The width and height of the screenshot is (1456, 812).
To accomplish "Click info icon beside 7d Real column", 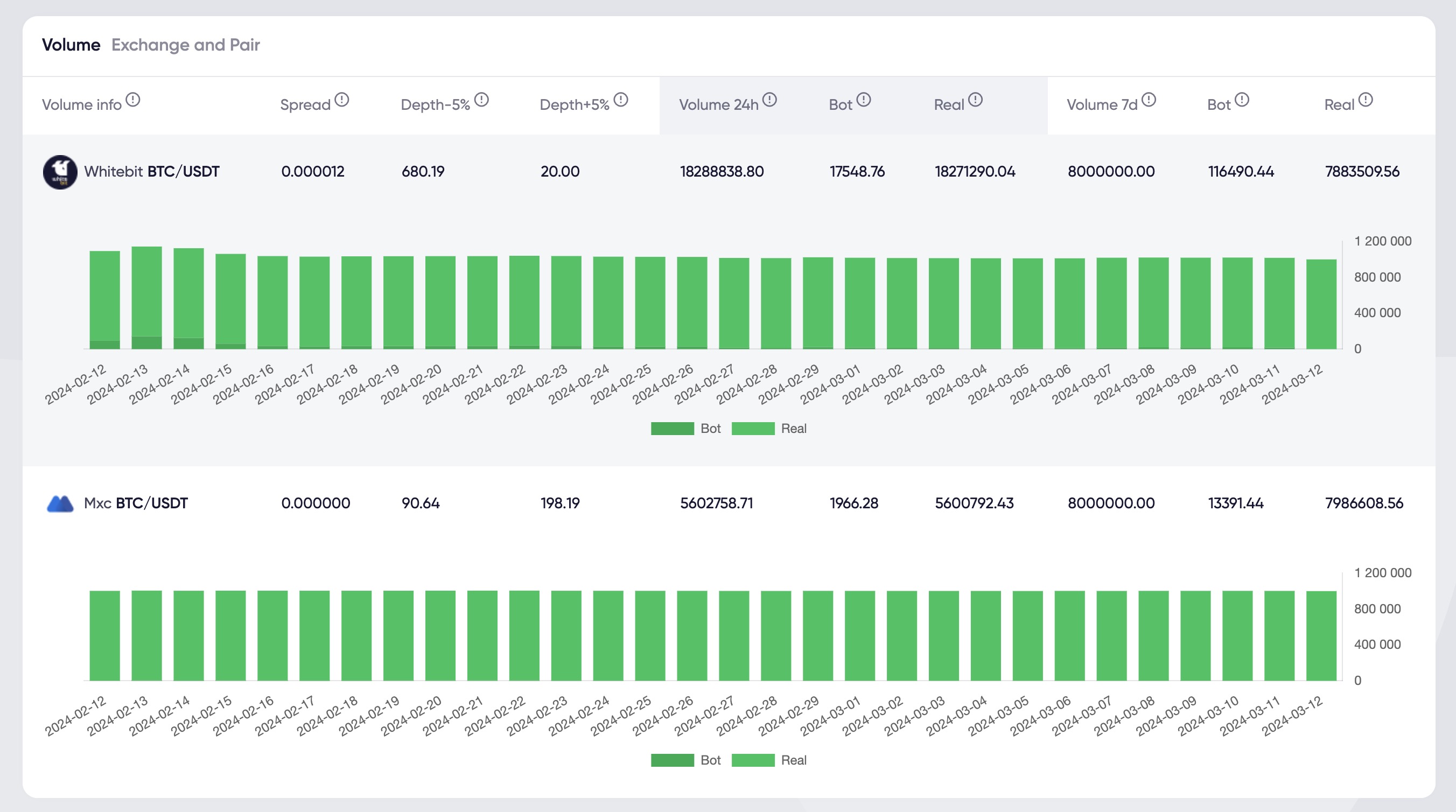I will pyautogui.click(x=1366, y=100).
